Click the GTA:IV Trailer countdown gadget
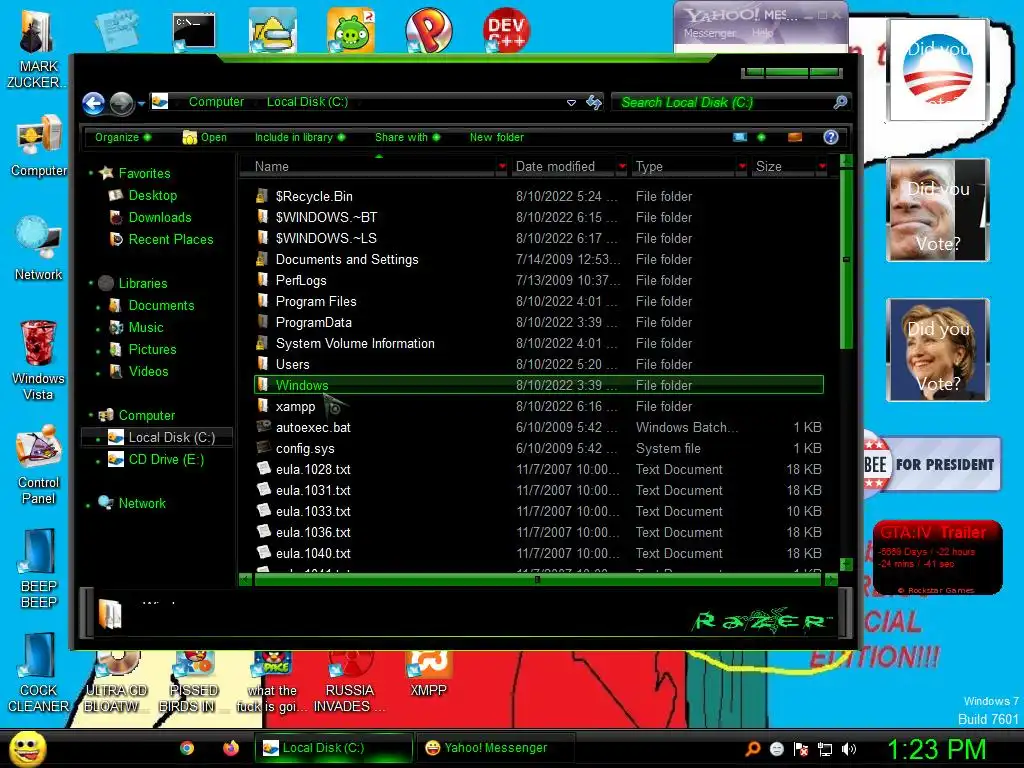Viewport: 1024px width, 768px height. (x=938, y=557)
